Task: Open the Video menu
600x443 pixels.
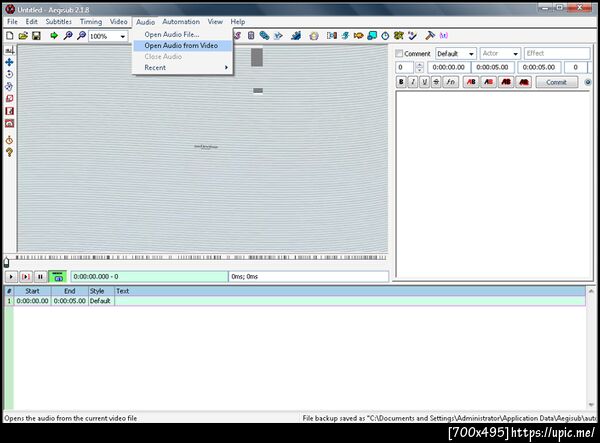Action: coord(119,22)
